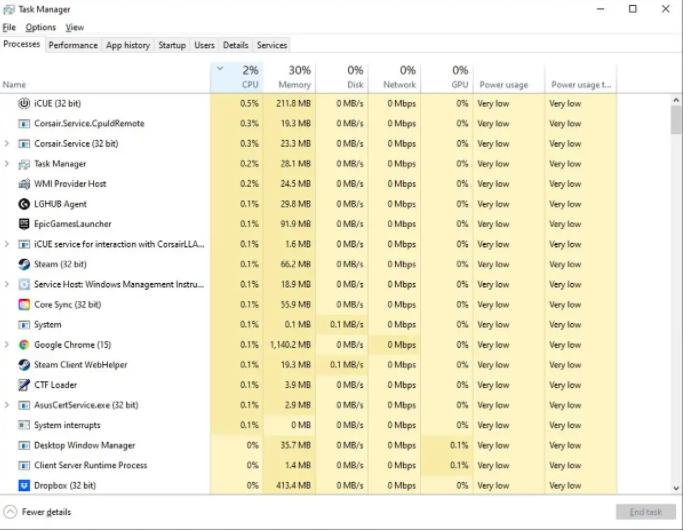
Task: Click the vertical scrollbar thumb
Action: [676, 120]
